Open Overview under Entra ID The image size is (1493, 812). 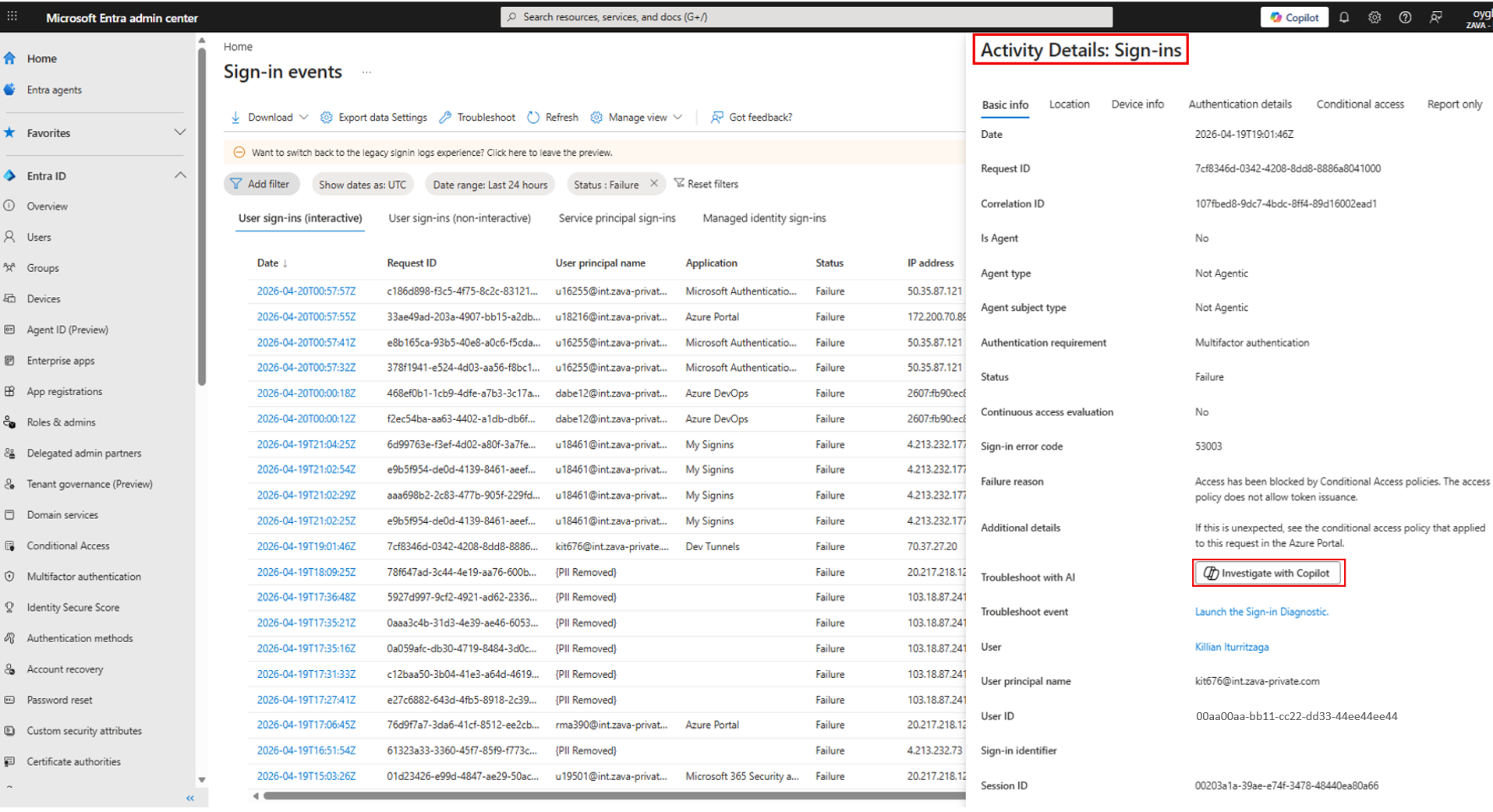click(48, 207)
